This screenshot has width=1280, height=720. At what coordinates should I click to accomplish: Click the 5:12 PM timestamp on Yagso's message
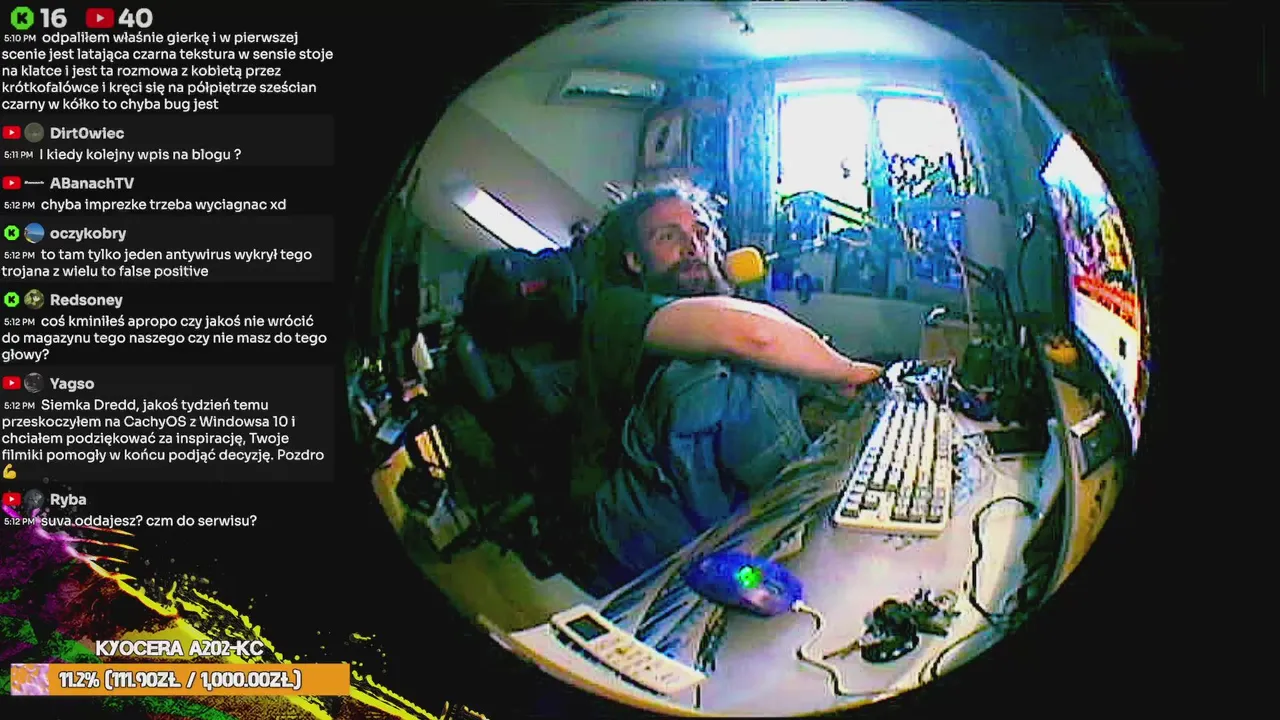(19, 406)
